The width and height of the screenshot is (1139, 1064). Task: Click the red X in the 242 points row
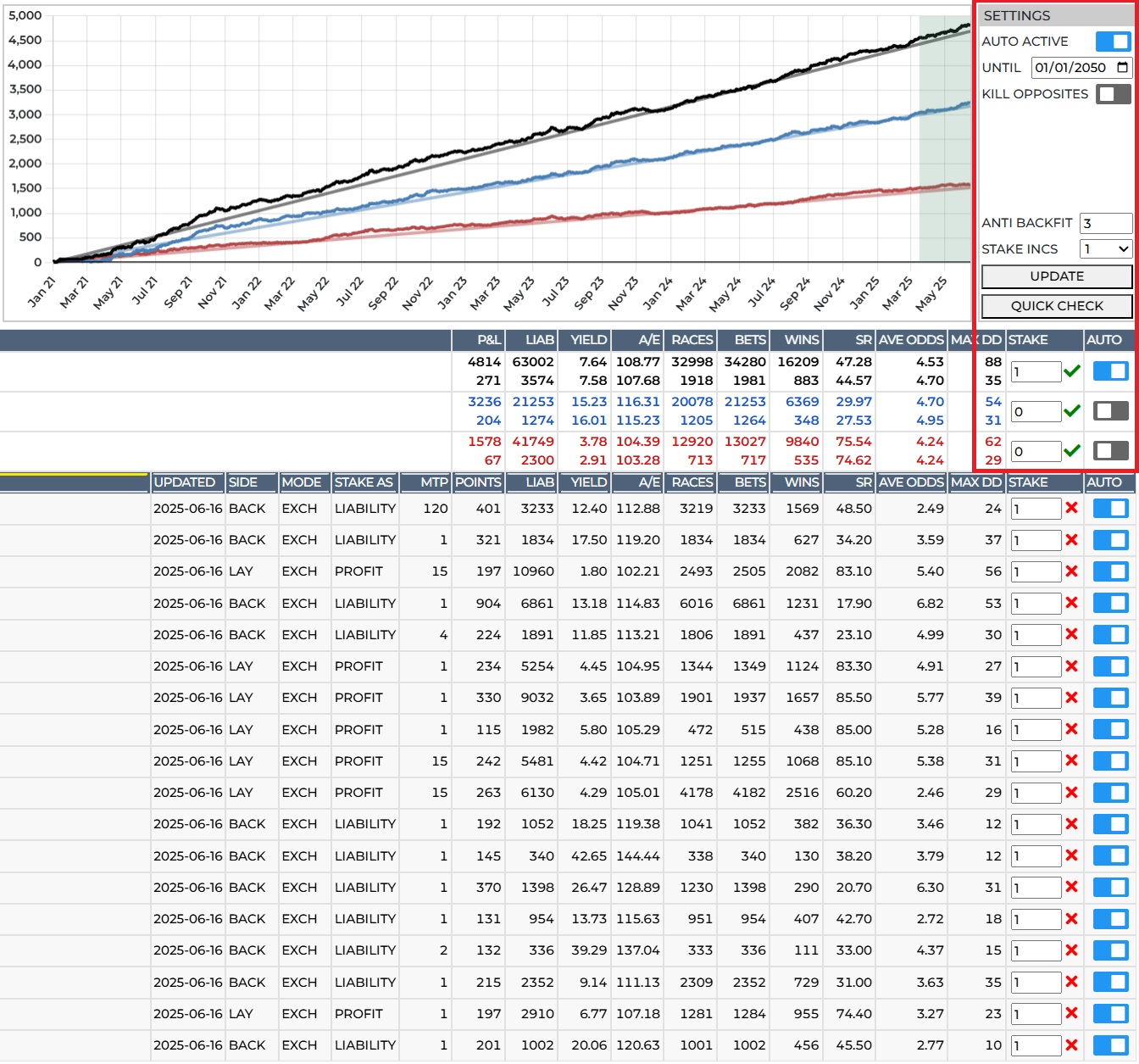[1071, 761]
